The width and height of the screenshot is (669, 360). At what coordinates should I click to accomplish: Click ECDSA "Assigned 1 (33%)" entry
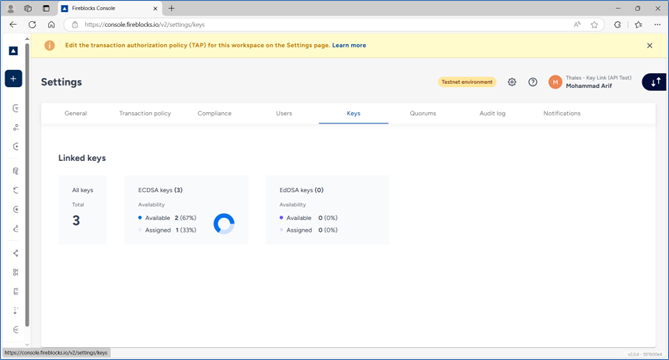pos(167,230)
